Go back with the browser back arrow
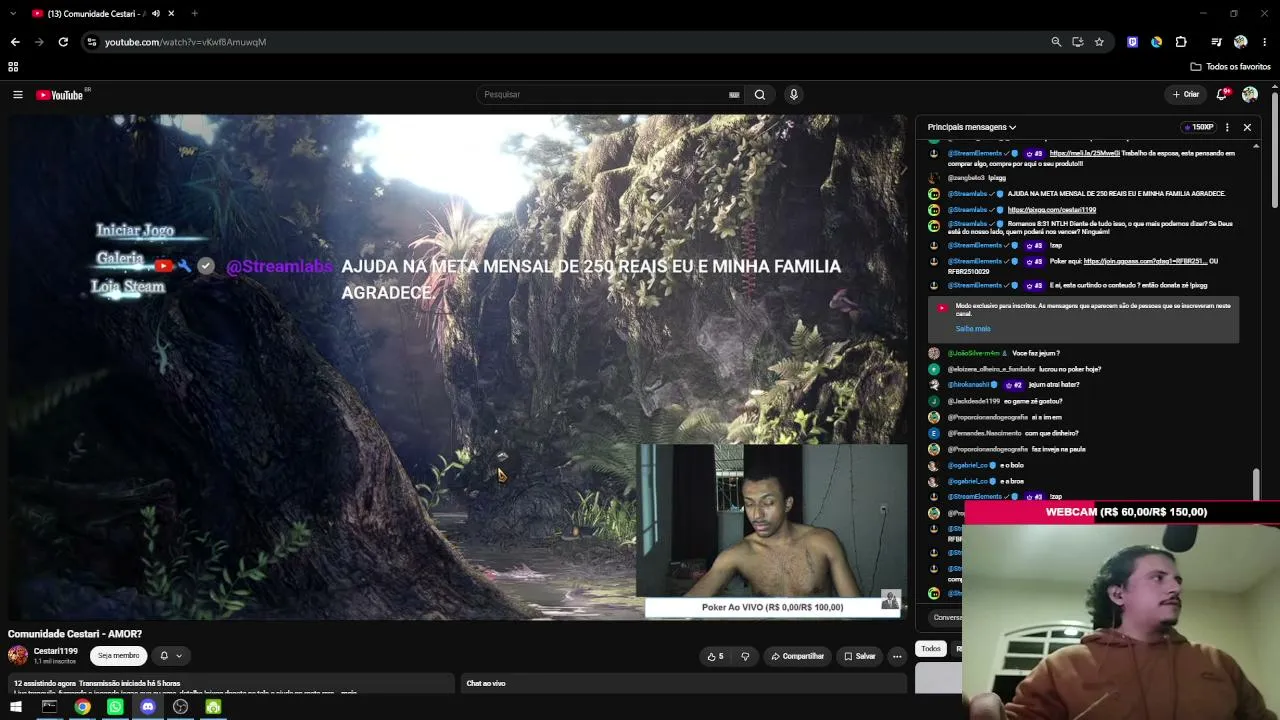The height and width of the screenshot is (720, 1280). point(15,42)
